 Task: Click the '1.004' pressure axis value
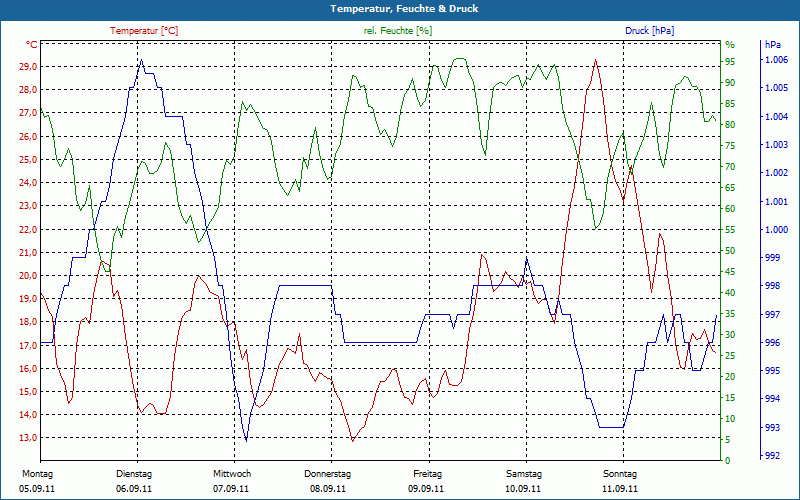(776, 117)
